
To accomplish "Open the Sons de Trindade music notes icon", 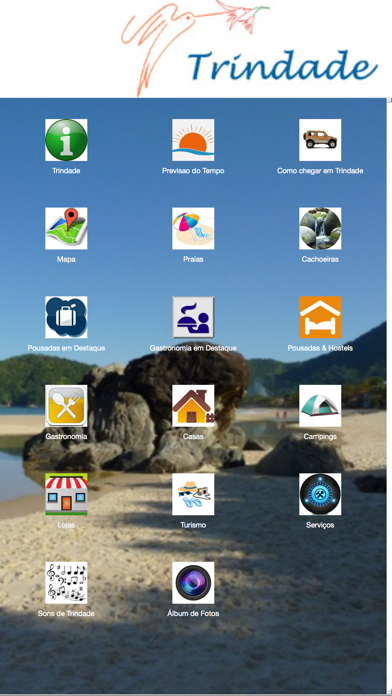I will [66, 583].
